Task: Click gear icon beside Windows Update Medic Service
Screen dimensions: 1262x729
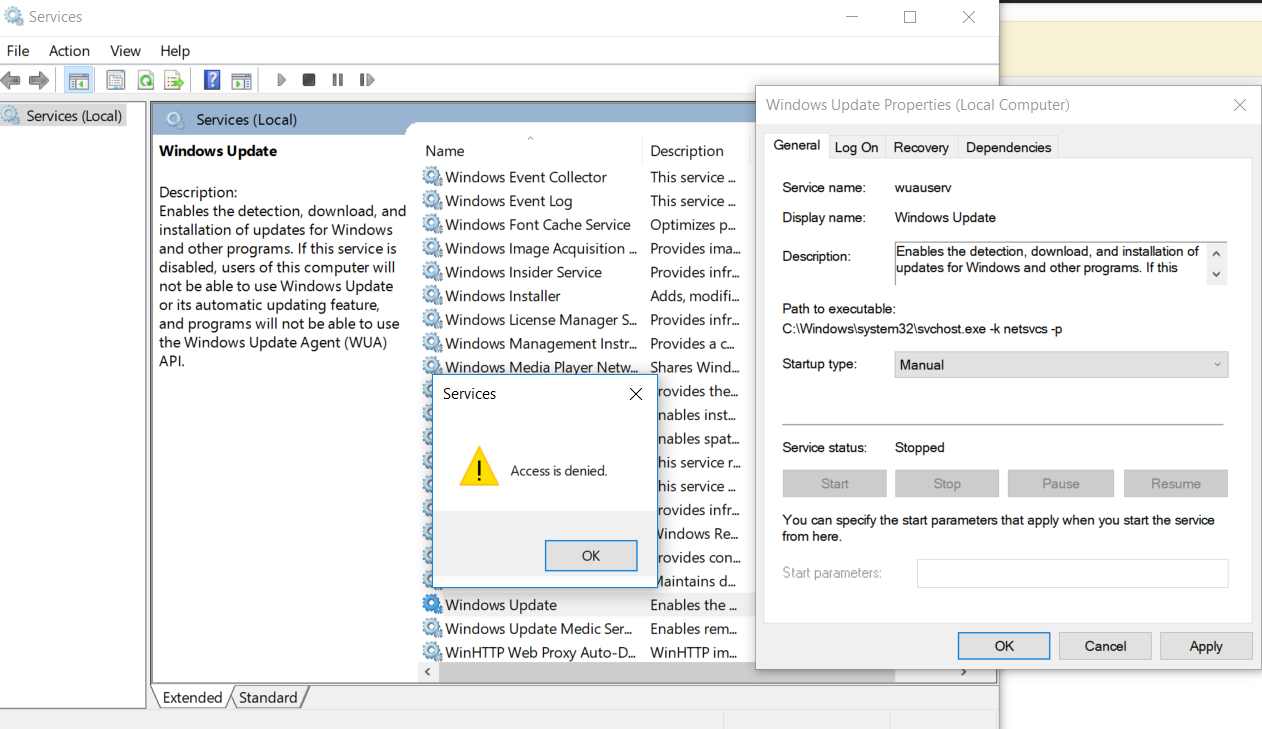Action: [432, 629]
